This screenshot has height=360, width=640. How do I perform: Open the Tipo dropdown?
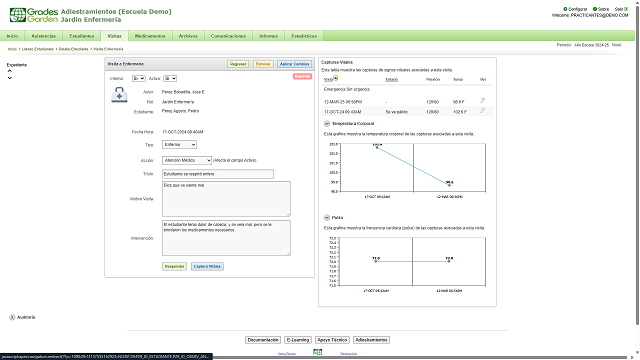click(179, 144)
